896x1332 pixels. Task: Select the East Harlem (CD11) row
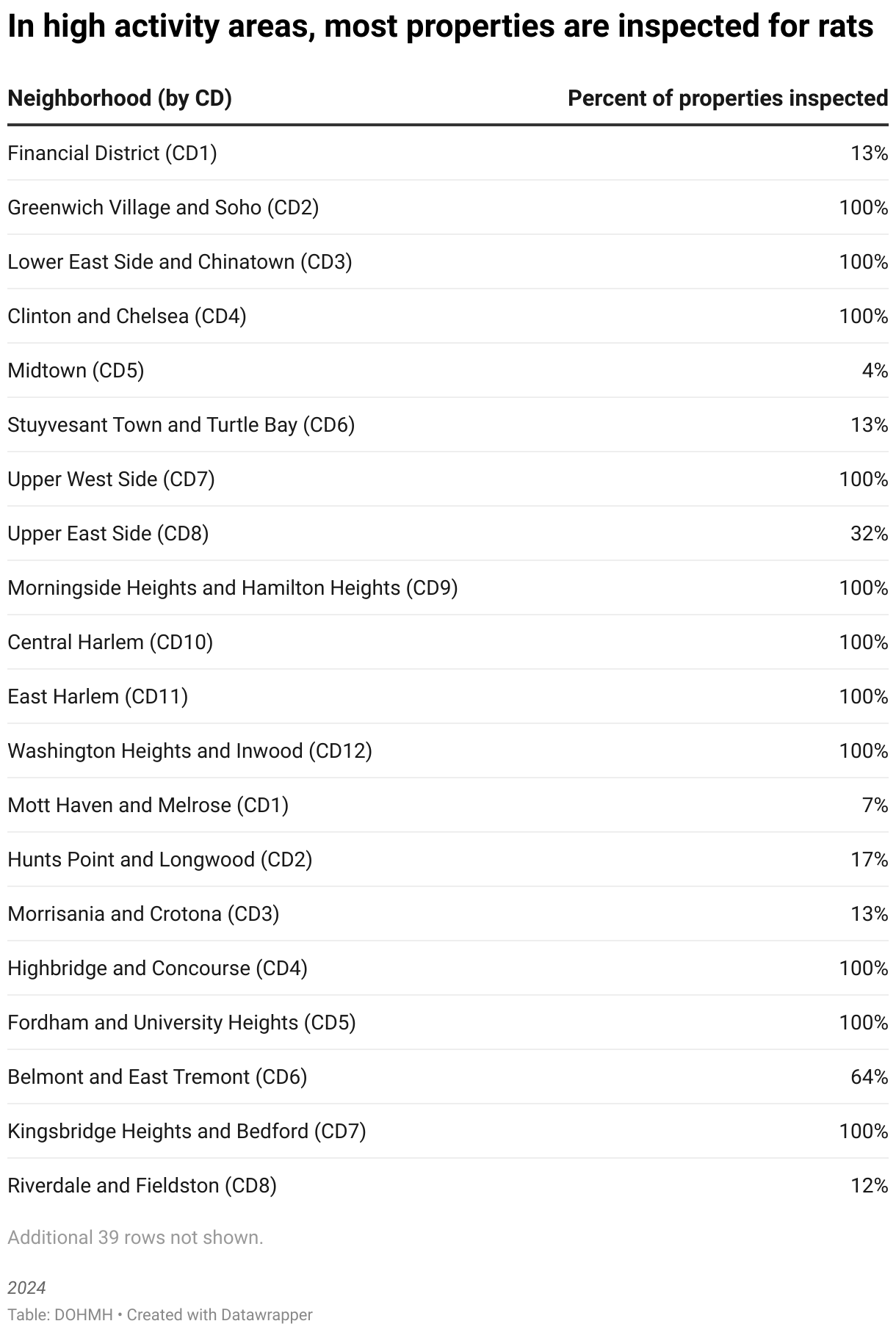point(98,697)
